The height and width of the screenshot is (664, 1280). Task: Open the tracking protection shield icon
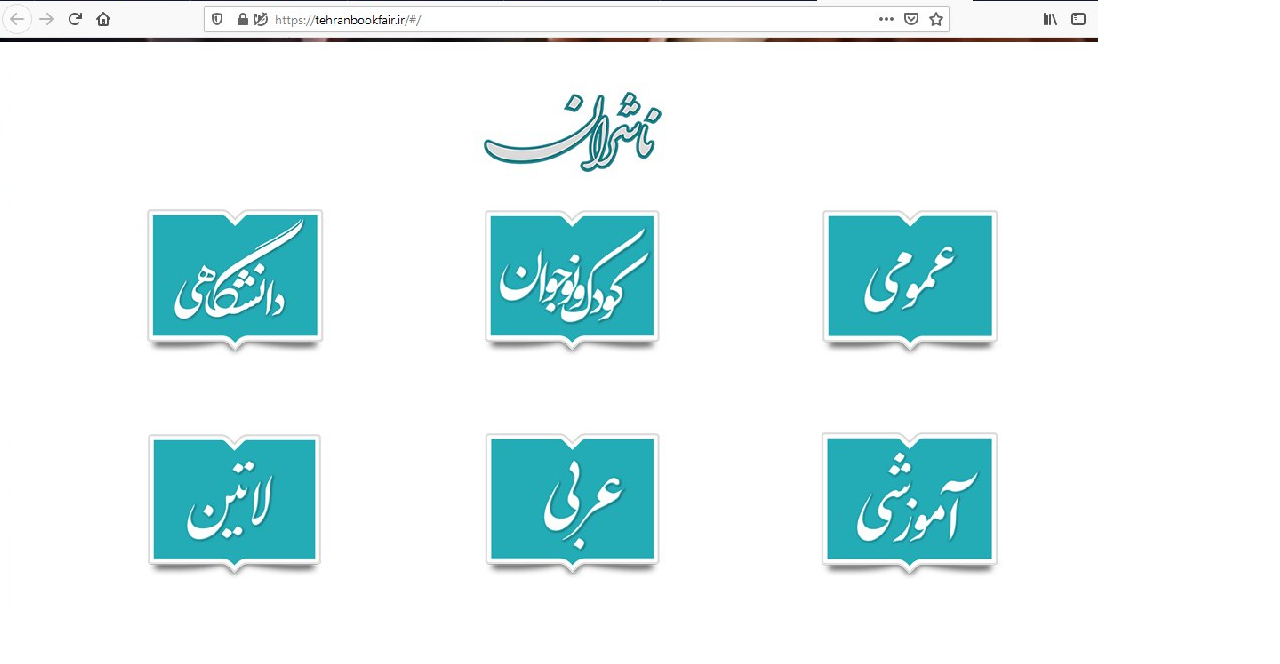[x=219, y=19]
